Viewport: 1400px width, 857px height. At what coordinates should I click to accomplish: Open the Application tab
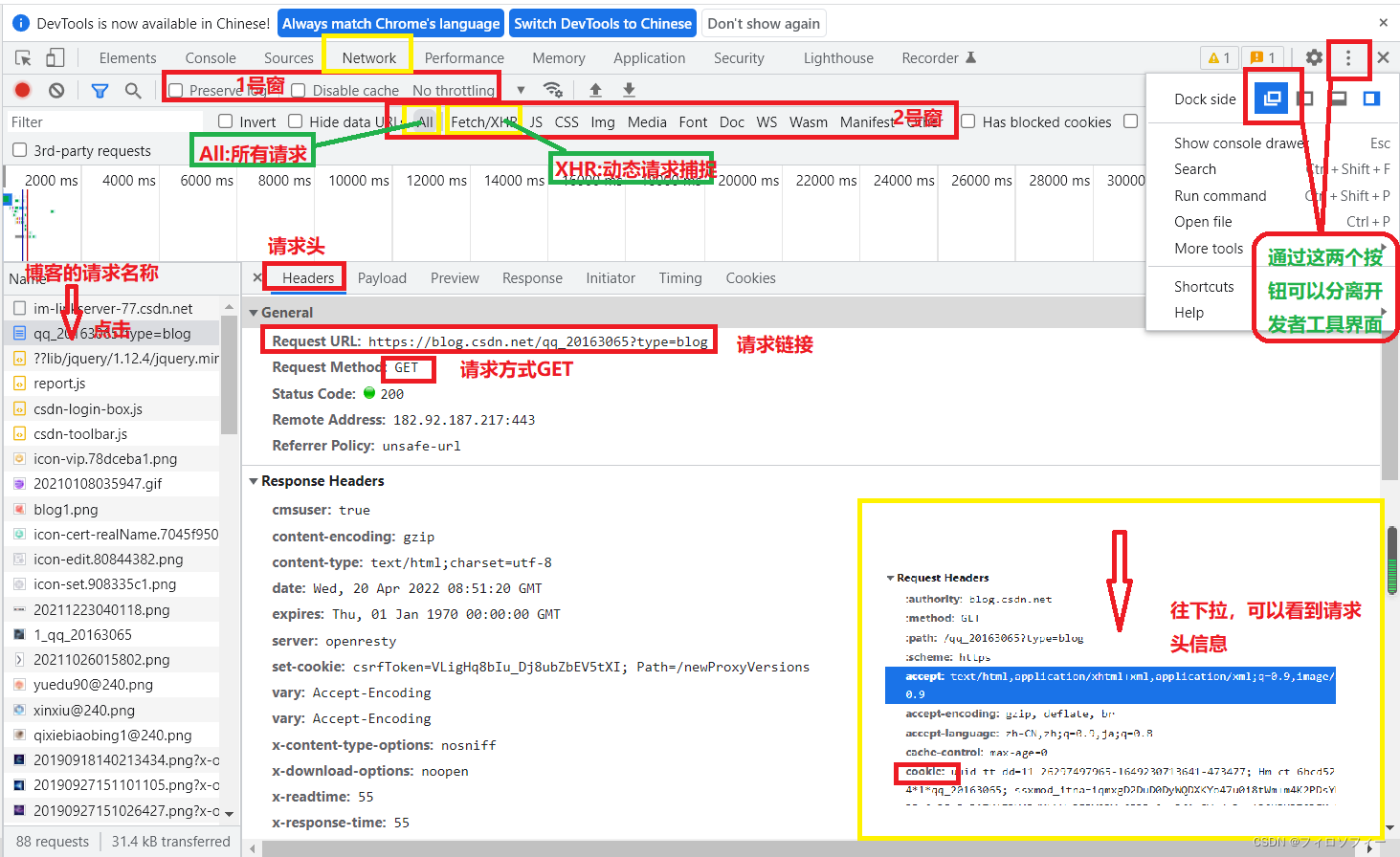(650, 58)
